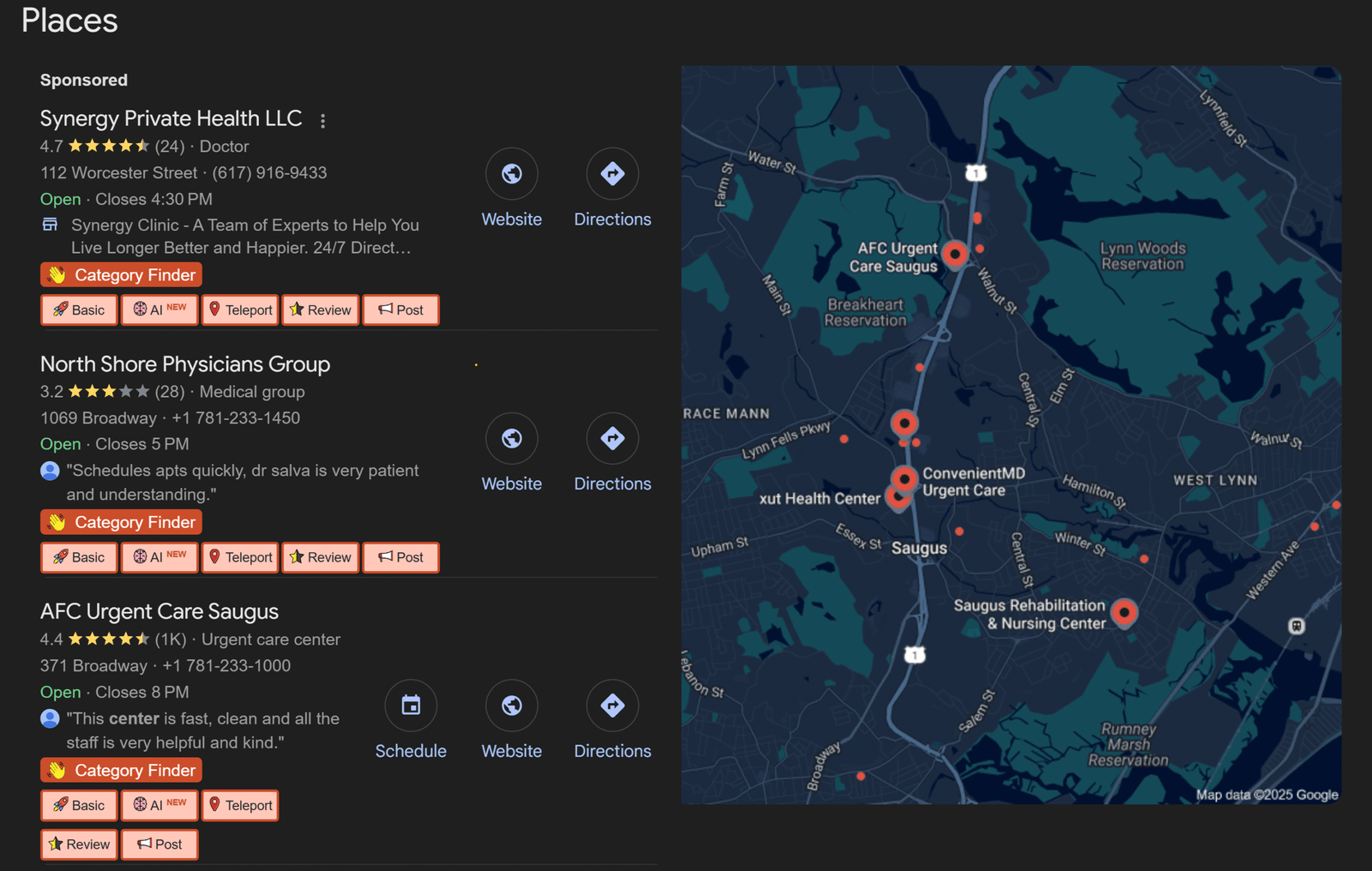Click the ConvenientMD Urgent Care map pin
Viewport: 1372px width, 871px height.
tap(905, 479)
